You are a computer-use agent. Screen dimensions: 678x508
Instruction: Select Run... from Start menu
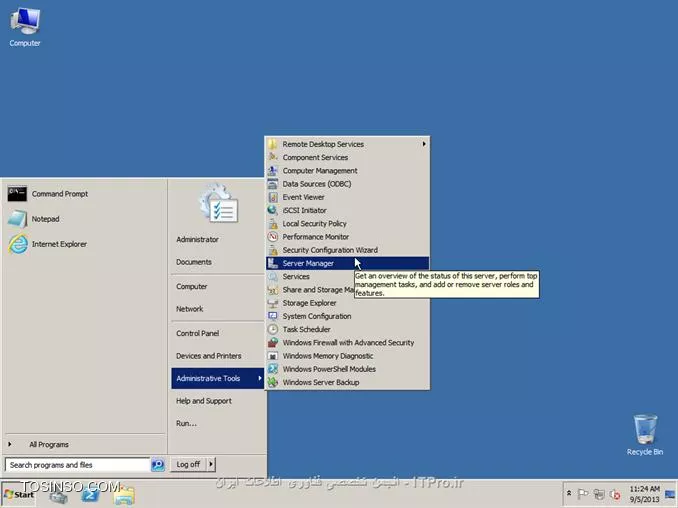[186, 423]
